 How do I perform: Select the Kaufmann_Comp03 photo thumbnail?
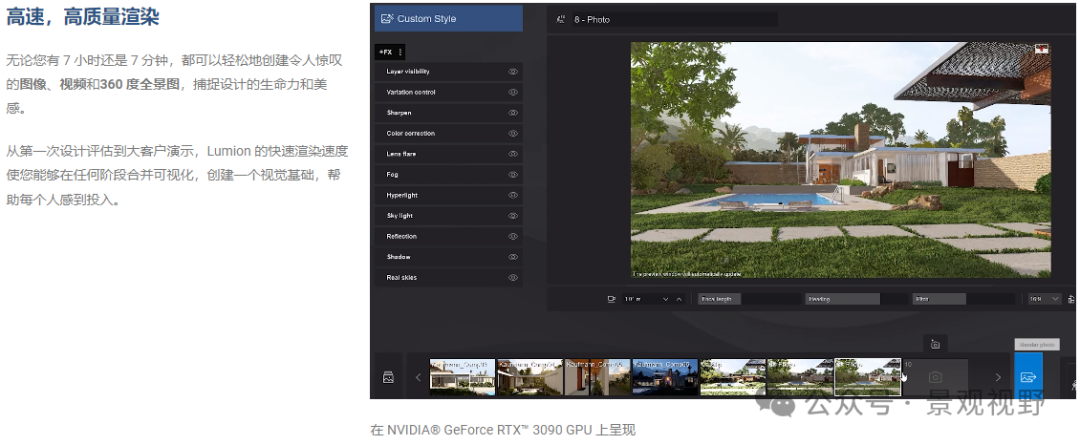coord(463,377)
